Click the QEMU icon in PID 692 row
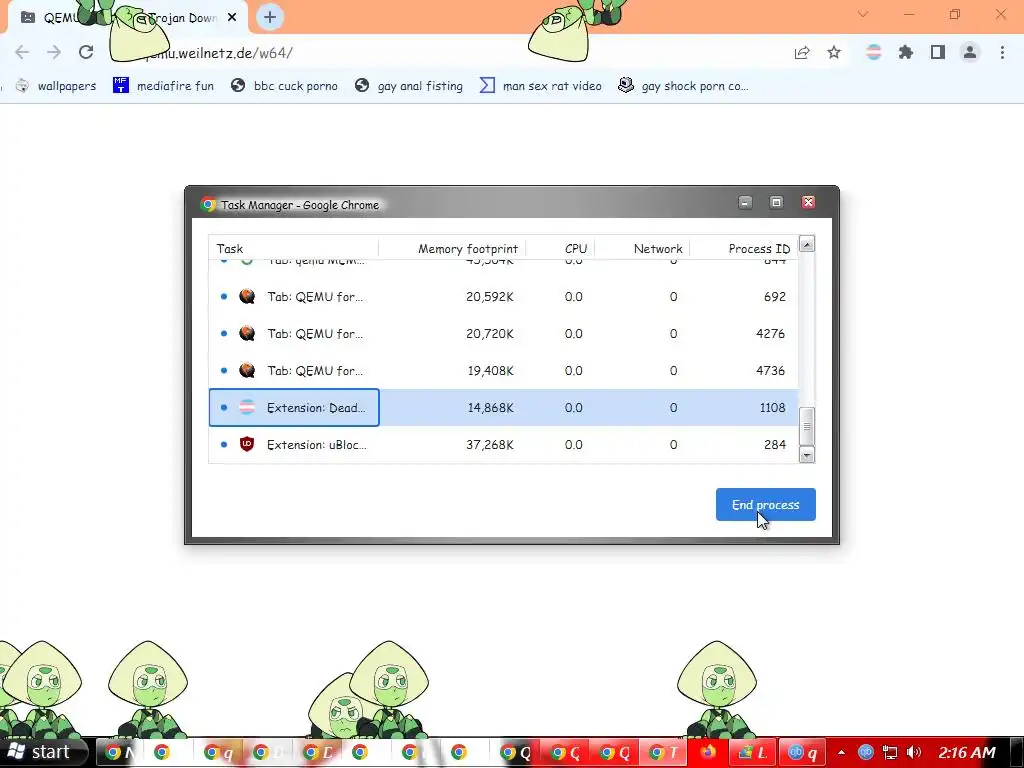The image size is (1024, 768). [247, 296]
